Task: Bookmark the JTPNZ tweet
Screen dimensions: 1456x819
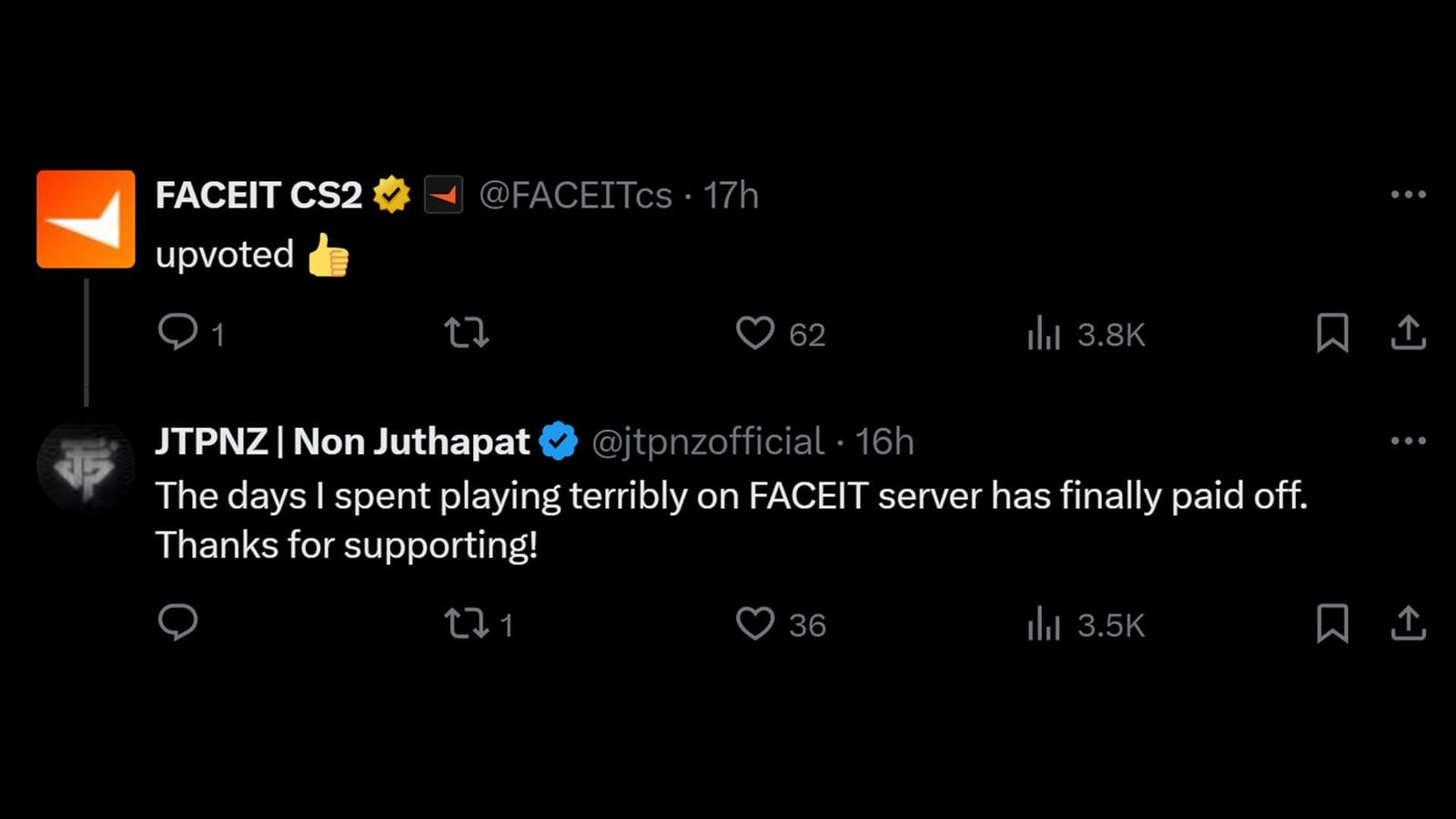Action: pos(1332,624)
